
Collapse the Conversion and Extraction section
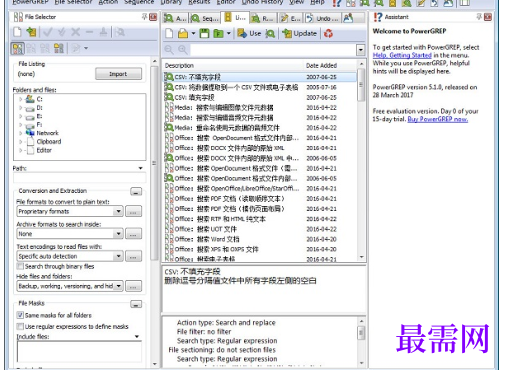[x=136, y=192]
